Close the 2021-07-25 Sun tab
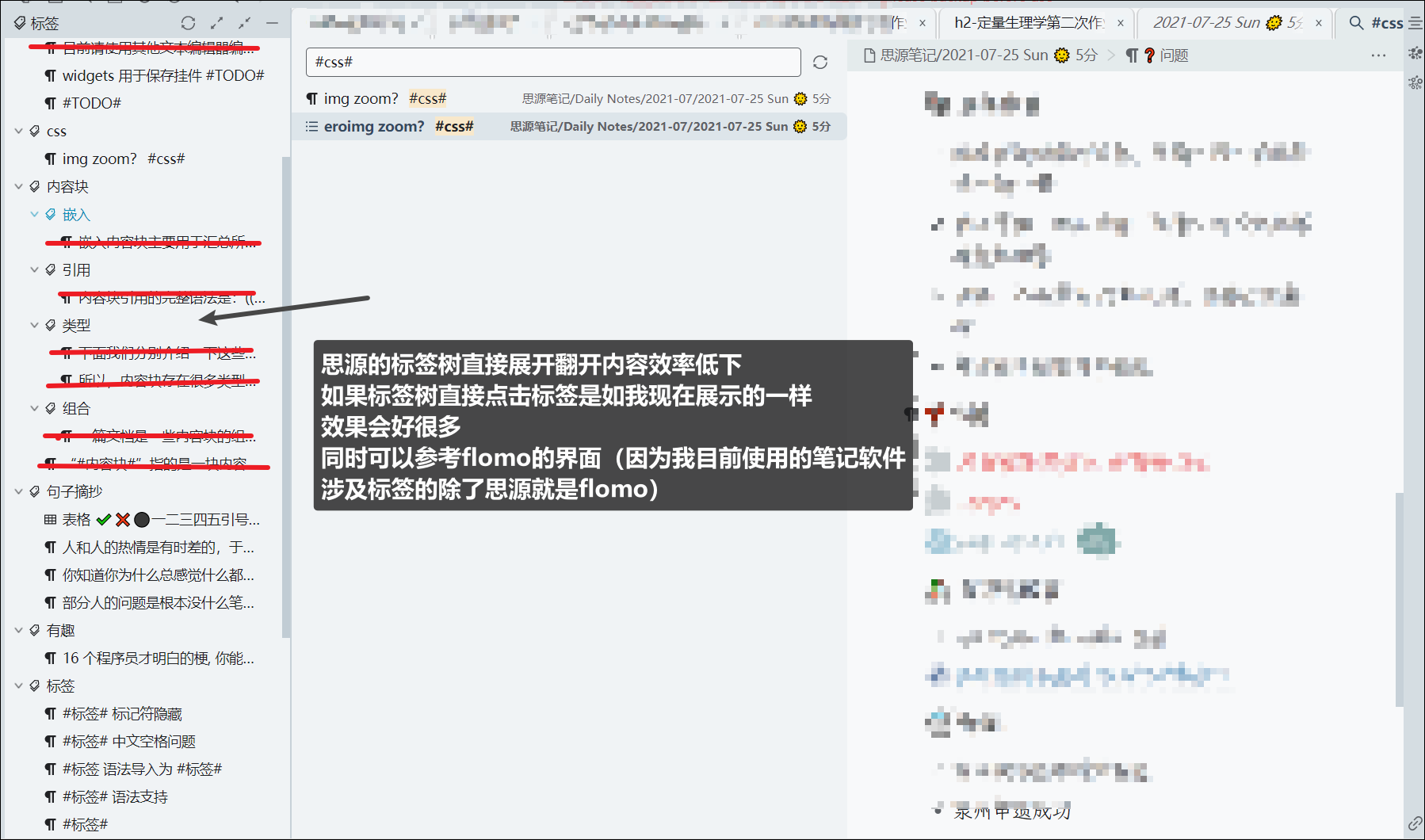 click(x=1319, y=23)
